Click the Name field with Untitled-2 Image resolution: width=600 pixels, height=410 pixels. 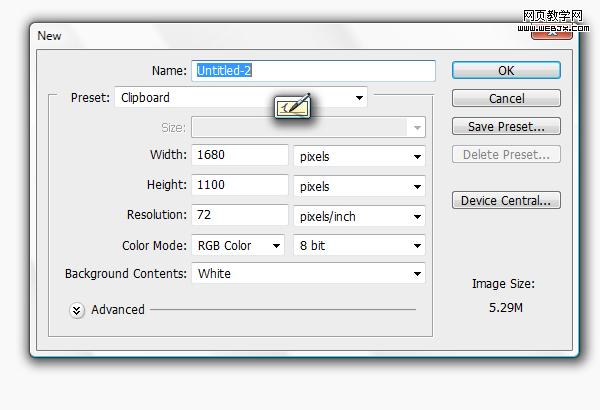tap(313, 71)
